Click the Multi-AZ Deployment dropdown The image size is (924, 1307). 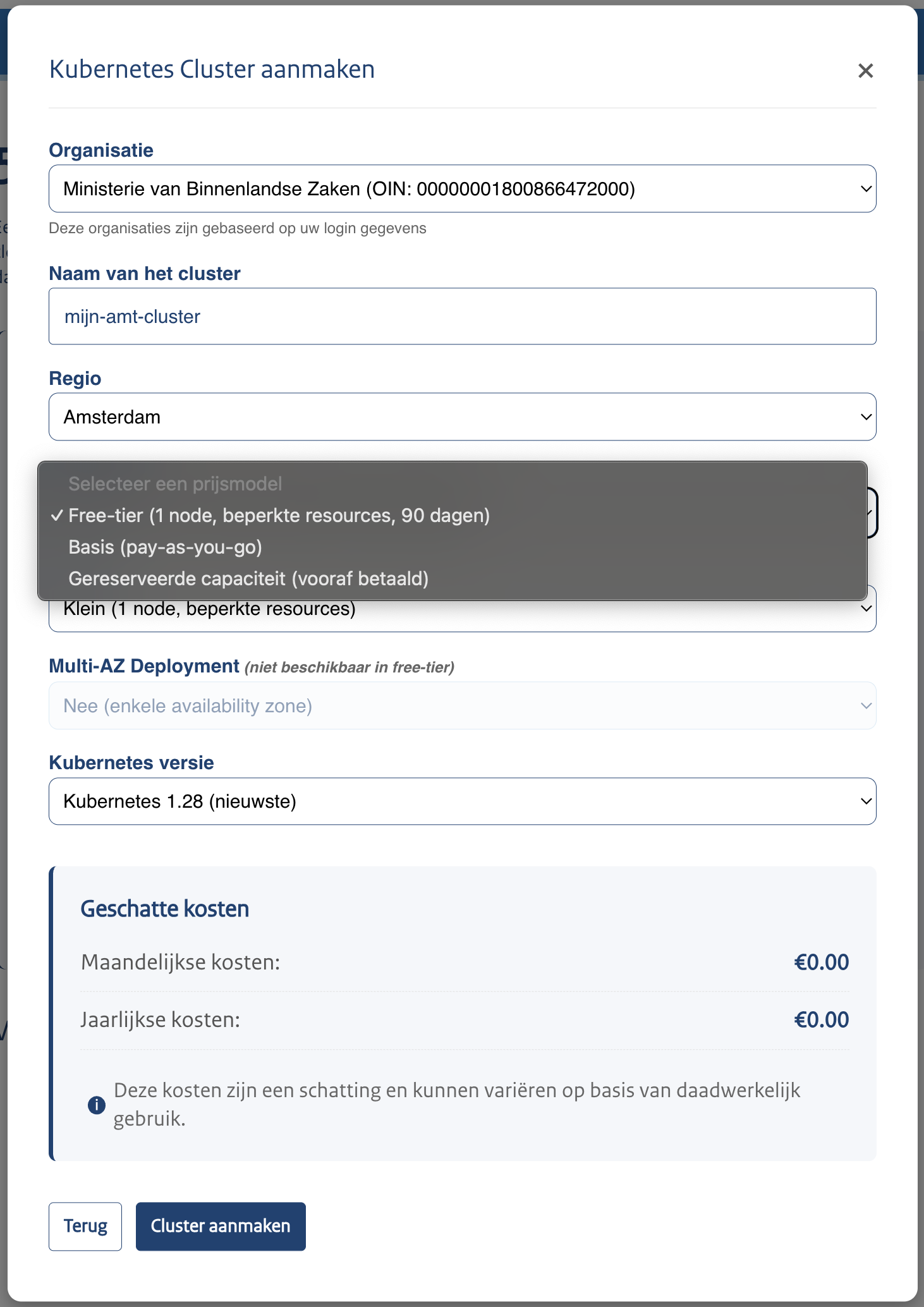pos(461,706)
